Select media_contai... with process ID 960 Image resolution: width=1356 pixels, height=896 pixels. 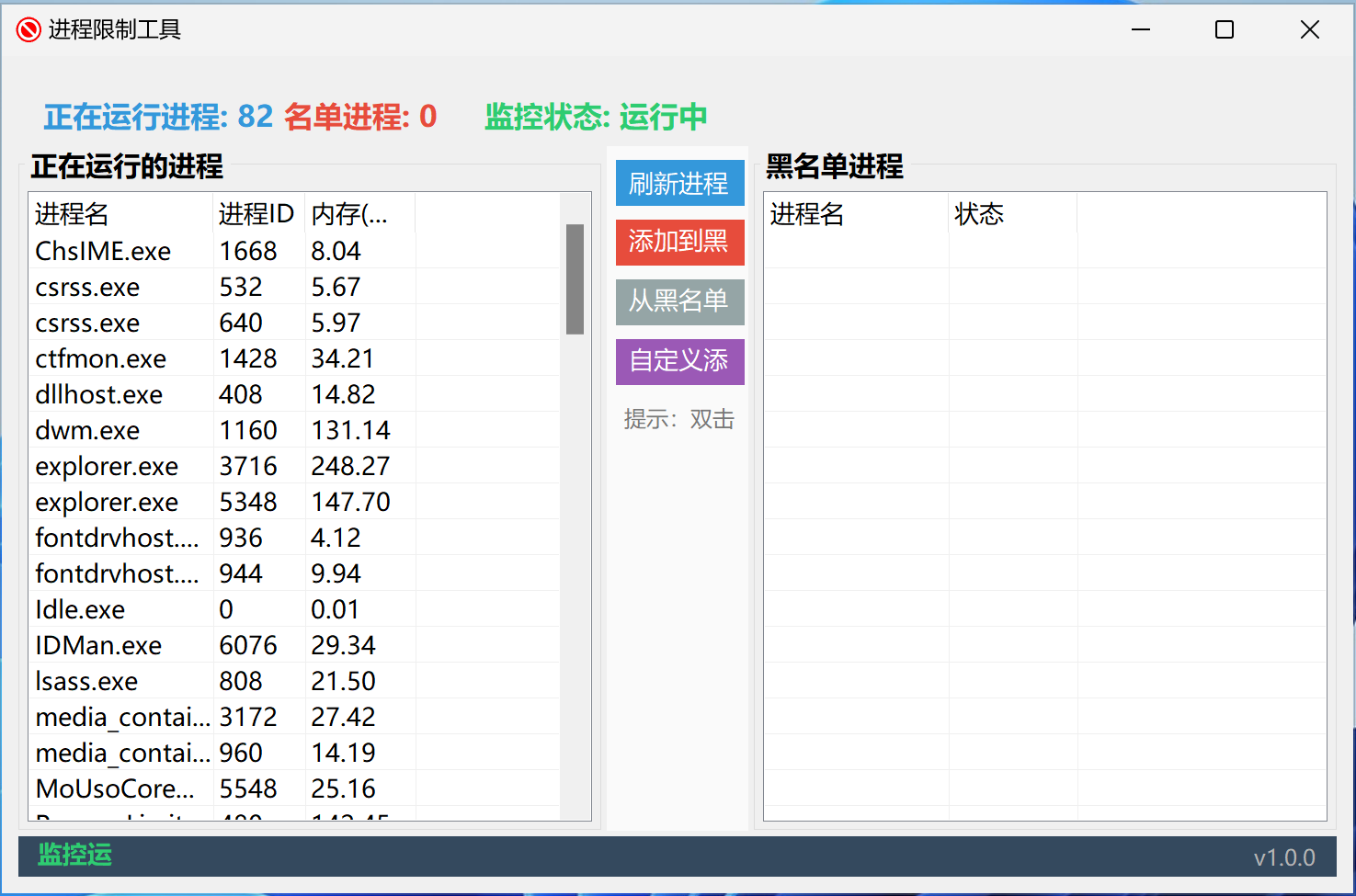click(294, 753)
